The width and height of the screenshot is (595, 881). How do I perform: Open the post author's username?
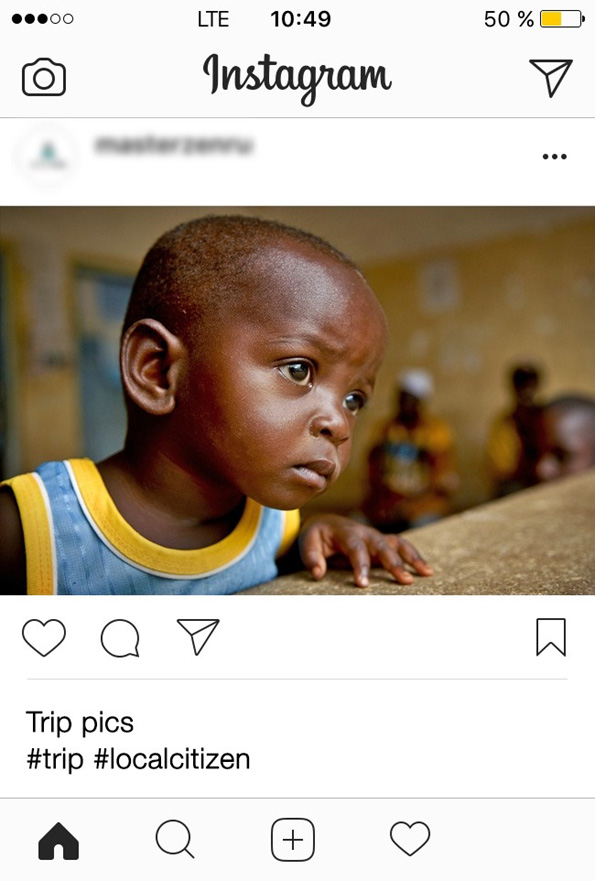coord(174,145)
